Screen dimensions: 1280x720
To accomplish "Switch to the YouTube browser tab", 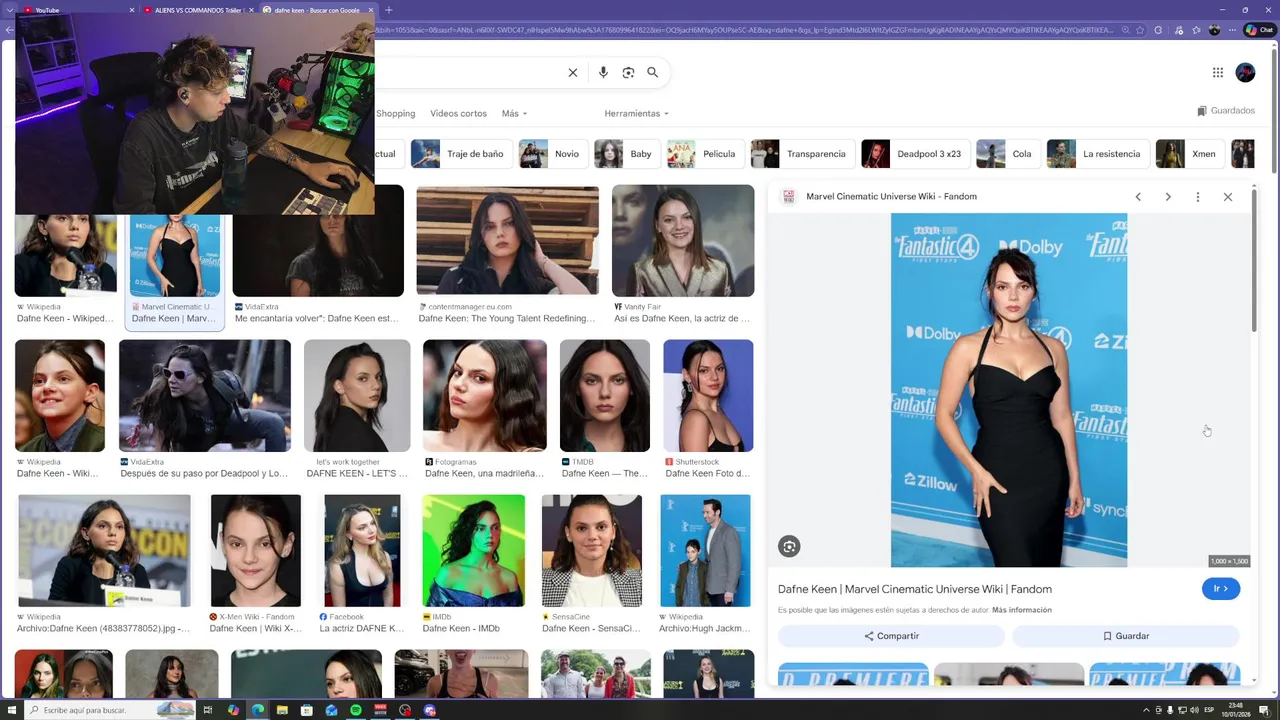I will point(75,10).
